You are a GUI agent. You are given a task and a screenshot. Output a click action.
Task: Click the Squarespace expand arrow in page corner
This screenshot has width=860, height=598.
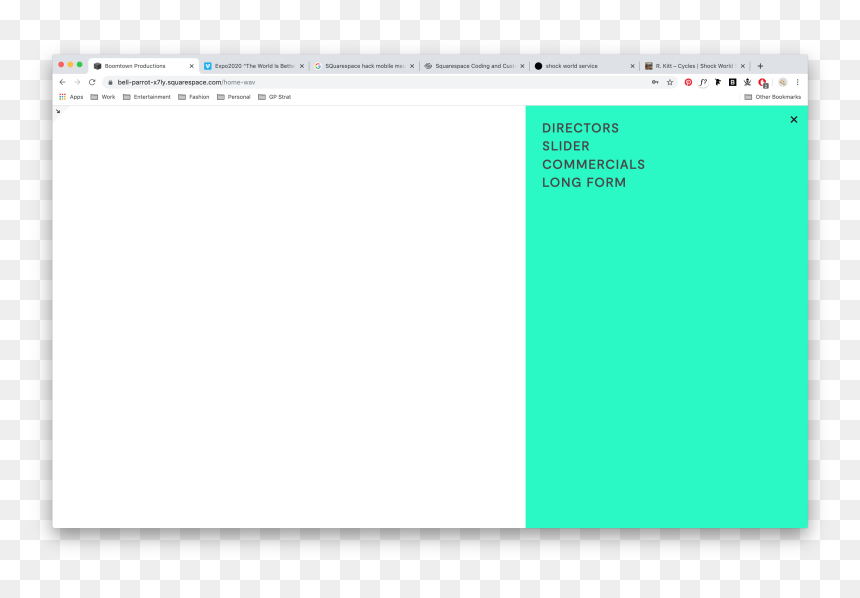point(58,111)
